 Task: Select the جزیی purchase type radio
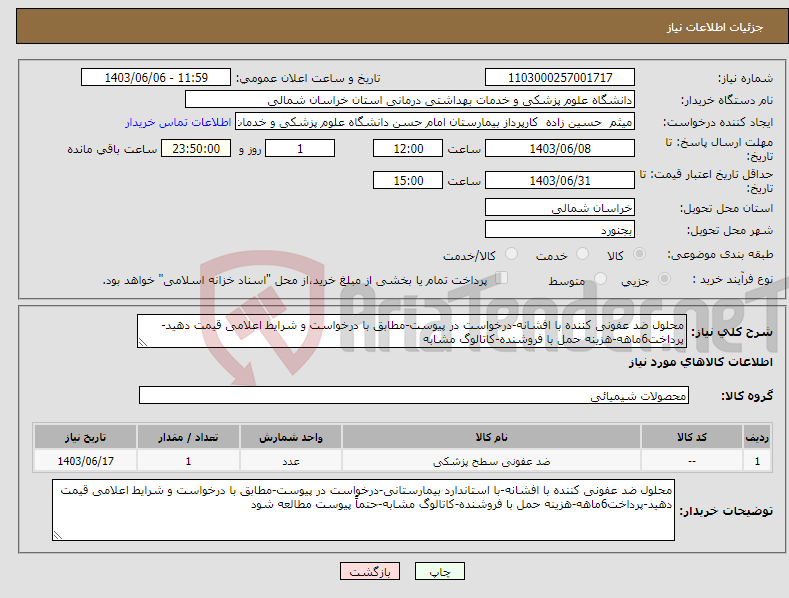(664, 279)
